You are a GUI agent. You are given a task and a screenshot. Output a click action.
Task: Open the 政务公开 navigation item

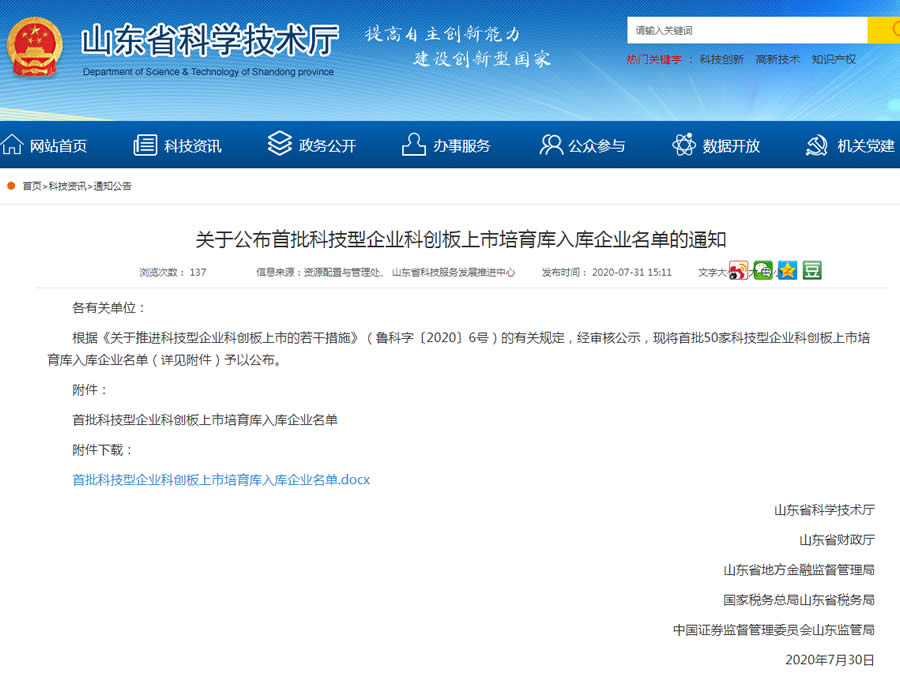click(x=312, y=146)
